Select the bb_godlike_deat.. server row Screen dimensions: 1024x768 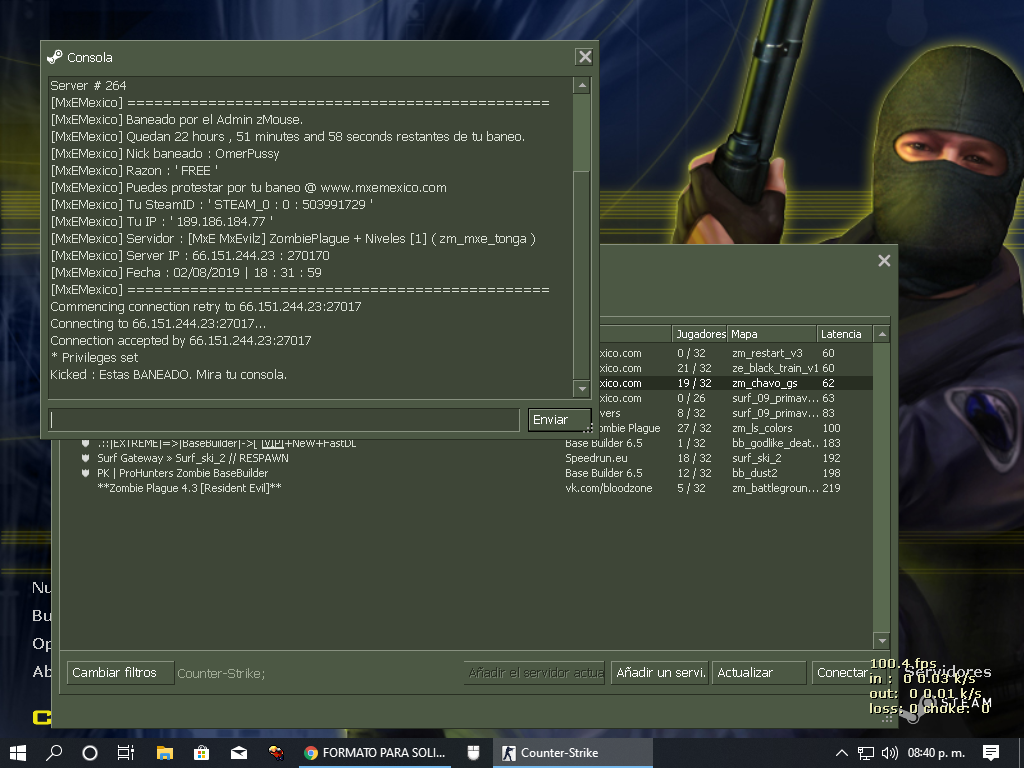pos(466,443)
